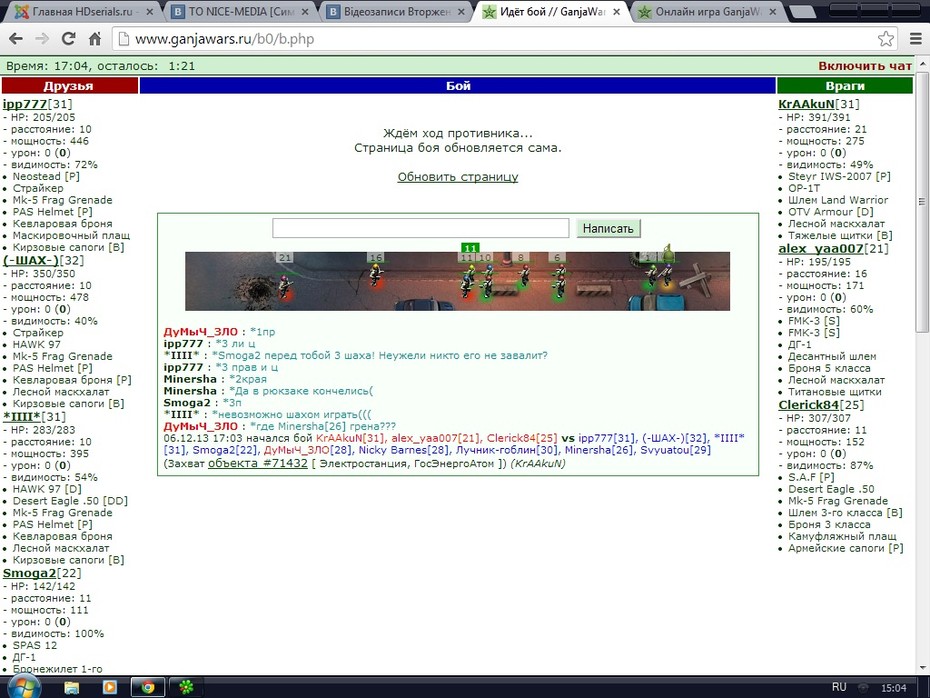930x698 pixels.
Task: Click Smoga2 name on *3п message
Action: [187, 403]
